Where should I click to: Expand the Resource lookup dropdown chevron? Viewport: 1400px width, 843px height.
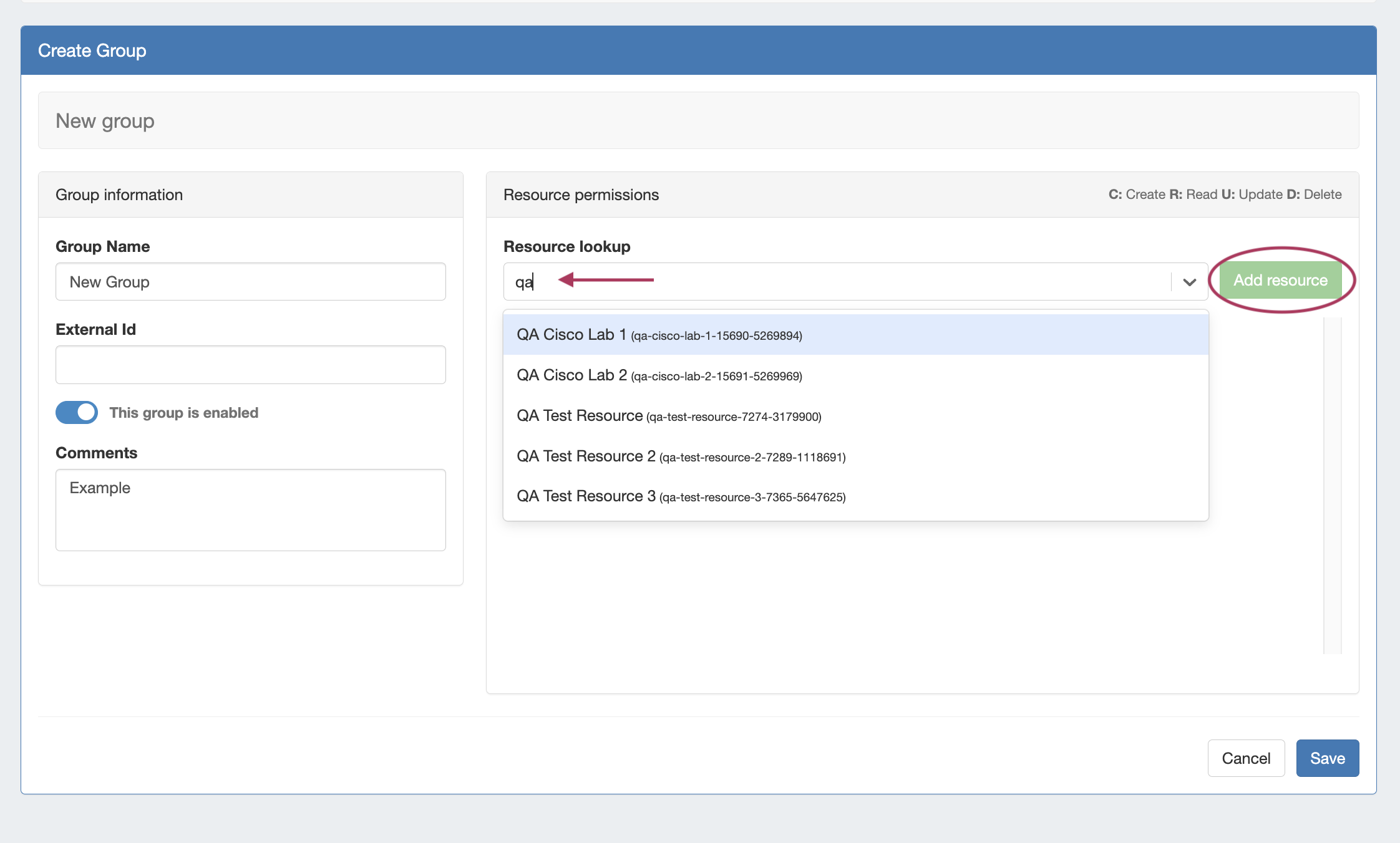[1189, 282]
